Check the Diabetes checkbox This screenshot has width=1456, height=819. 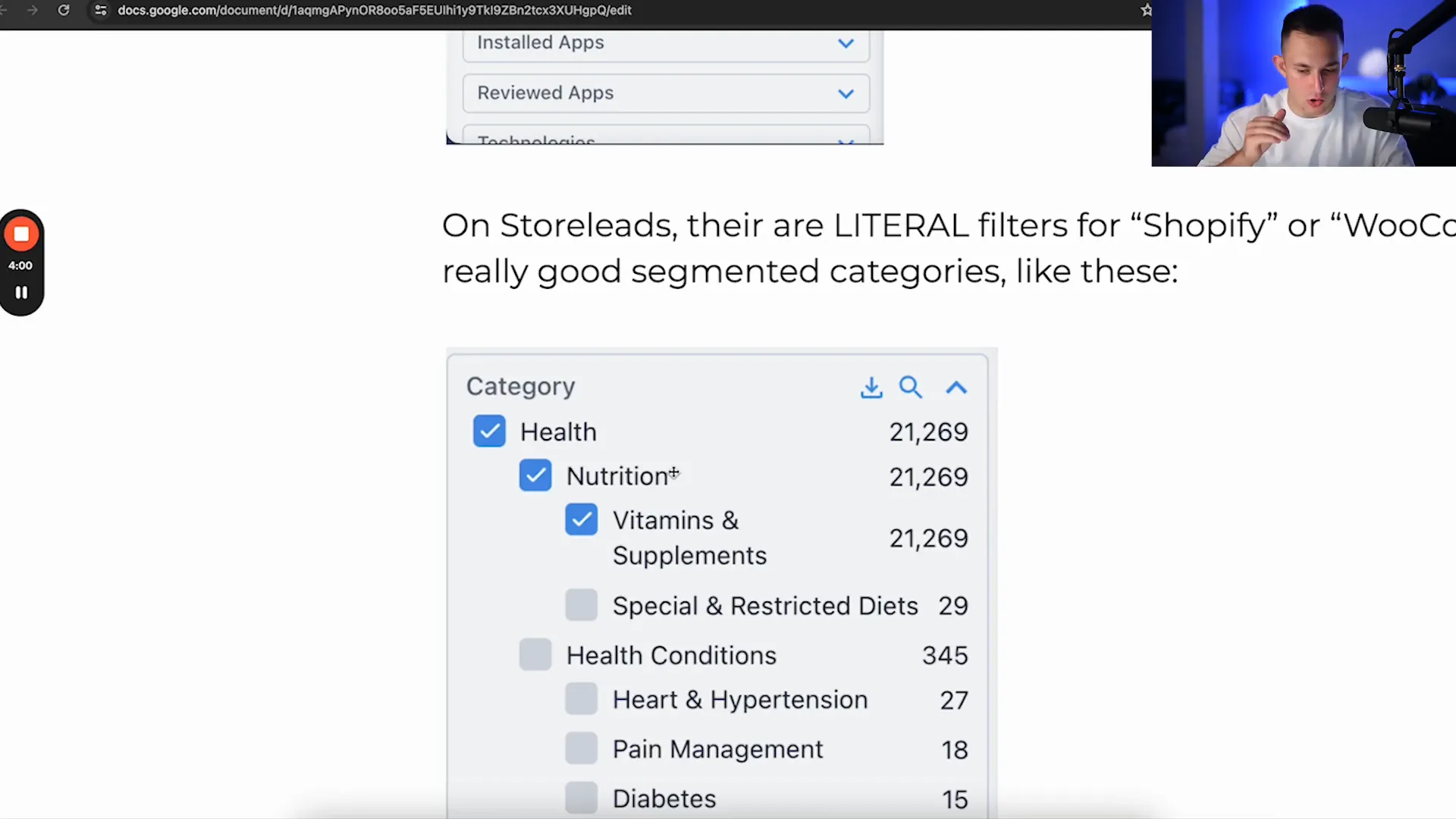[582, 798]
